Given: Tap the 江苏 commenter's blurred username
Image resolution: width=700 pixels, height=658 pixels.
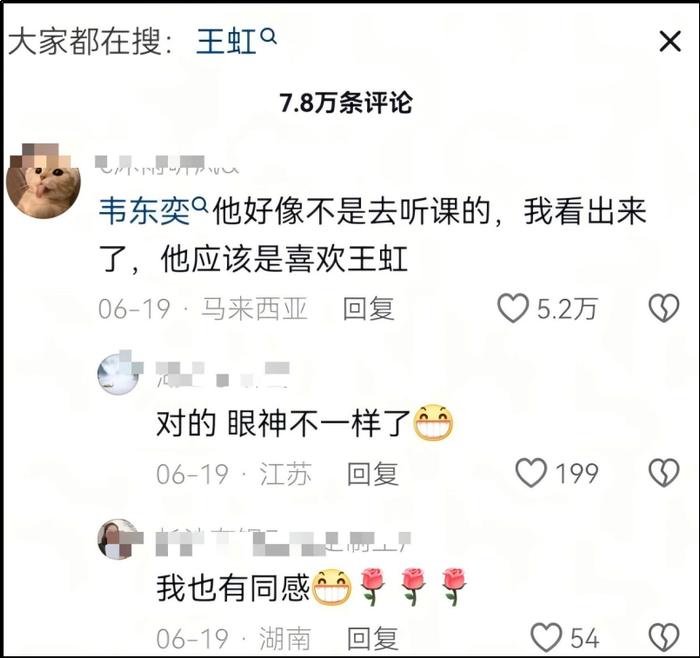Looking at the screenshot, I should (x=223, y=374).
